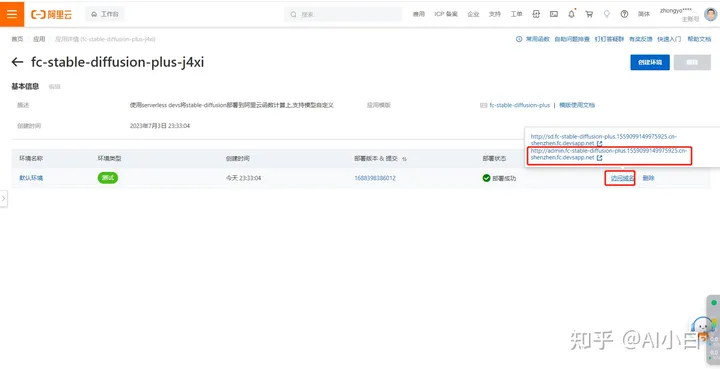The width and height of the screenshot is (720, 369).
Task: Go to 应用 breadcrumb
Action: click(x=39, y=39)
